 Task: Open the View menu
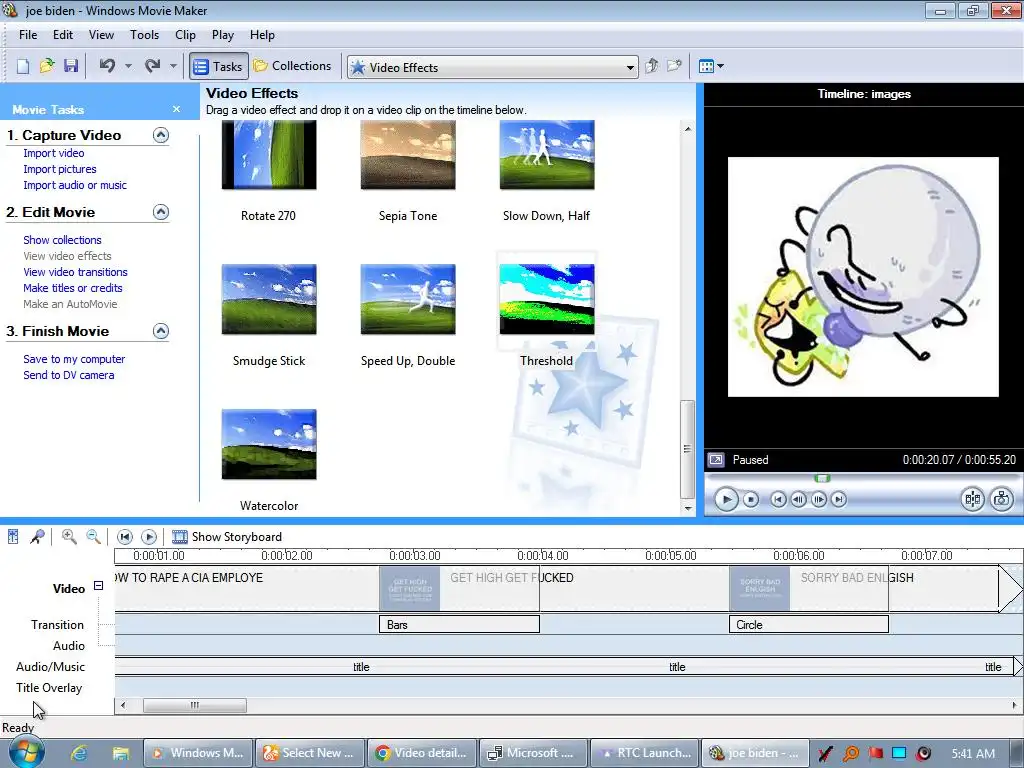coord(101,35)
